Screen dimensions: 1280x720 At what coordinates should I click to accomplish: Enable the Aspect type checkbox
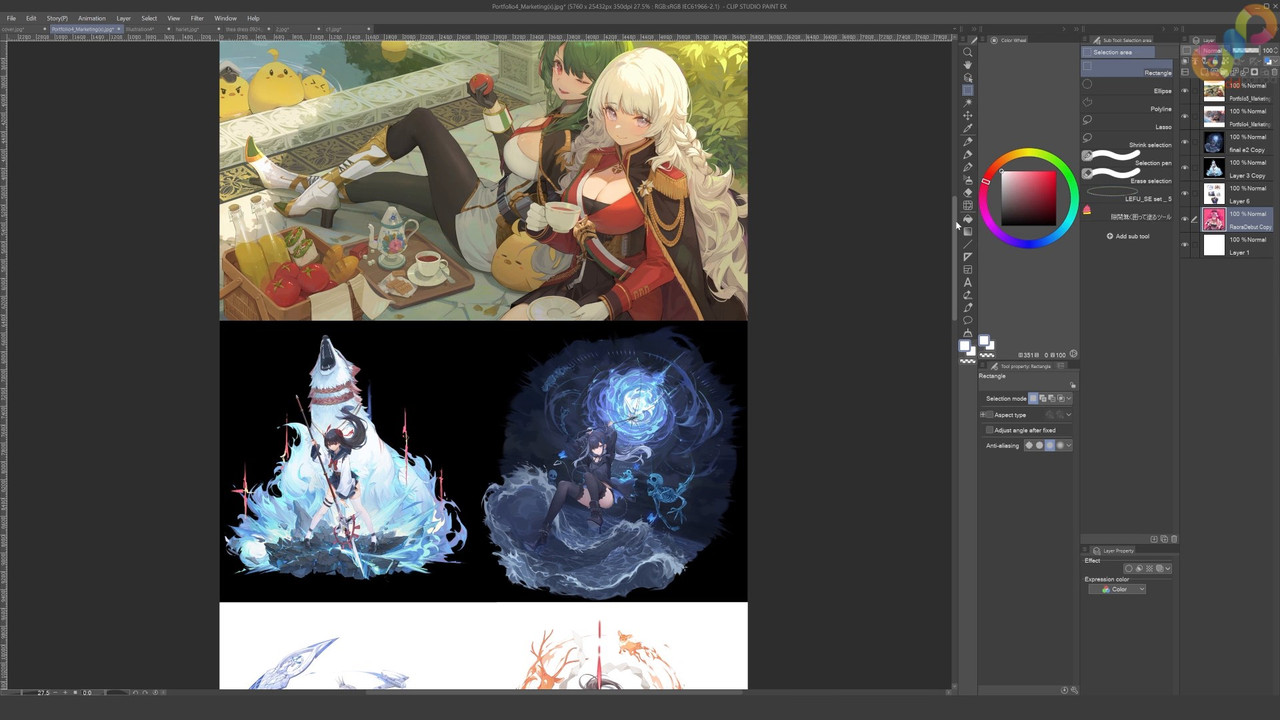click(x=990, y=415)
